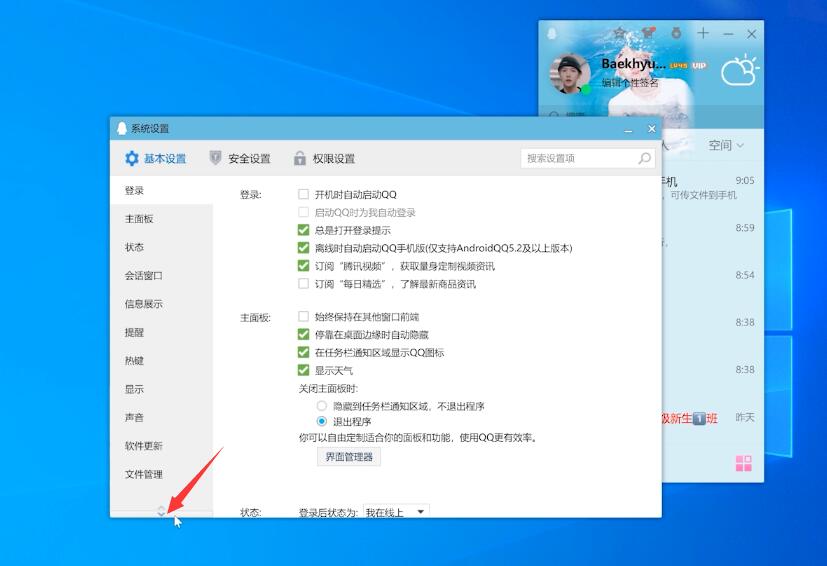Viewport: 827px width, 566px height.
Task: Open the conversation timestamped 8:59
Action: click(x=713, y=235)
